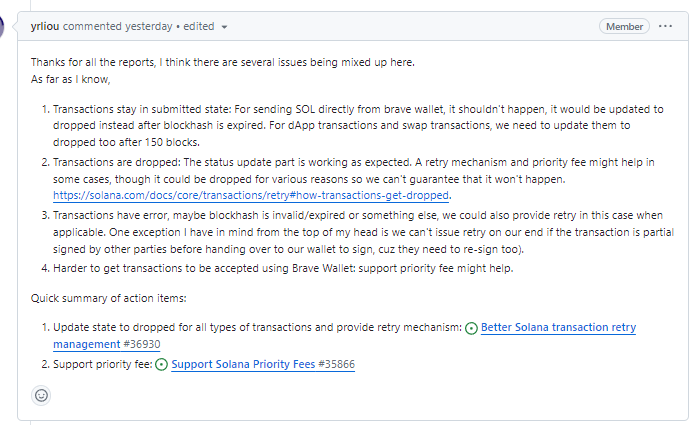Open the three-dot comment options menu
692x425 pixels.
[x=666, y=26]
